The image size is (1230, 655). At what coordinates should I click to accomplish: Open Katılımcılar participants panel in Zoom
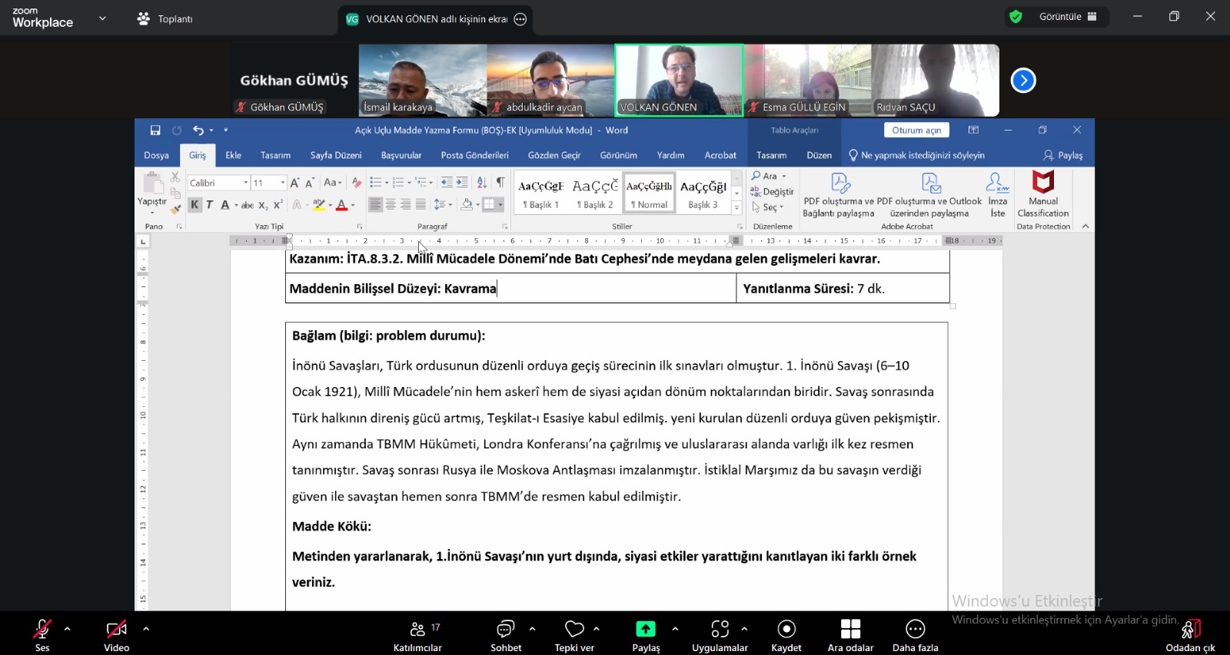[418, 636]
